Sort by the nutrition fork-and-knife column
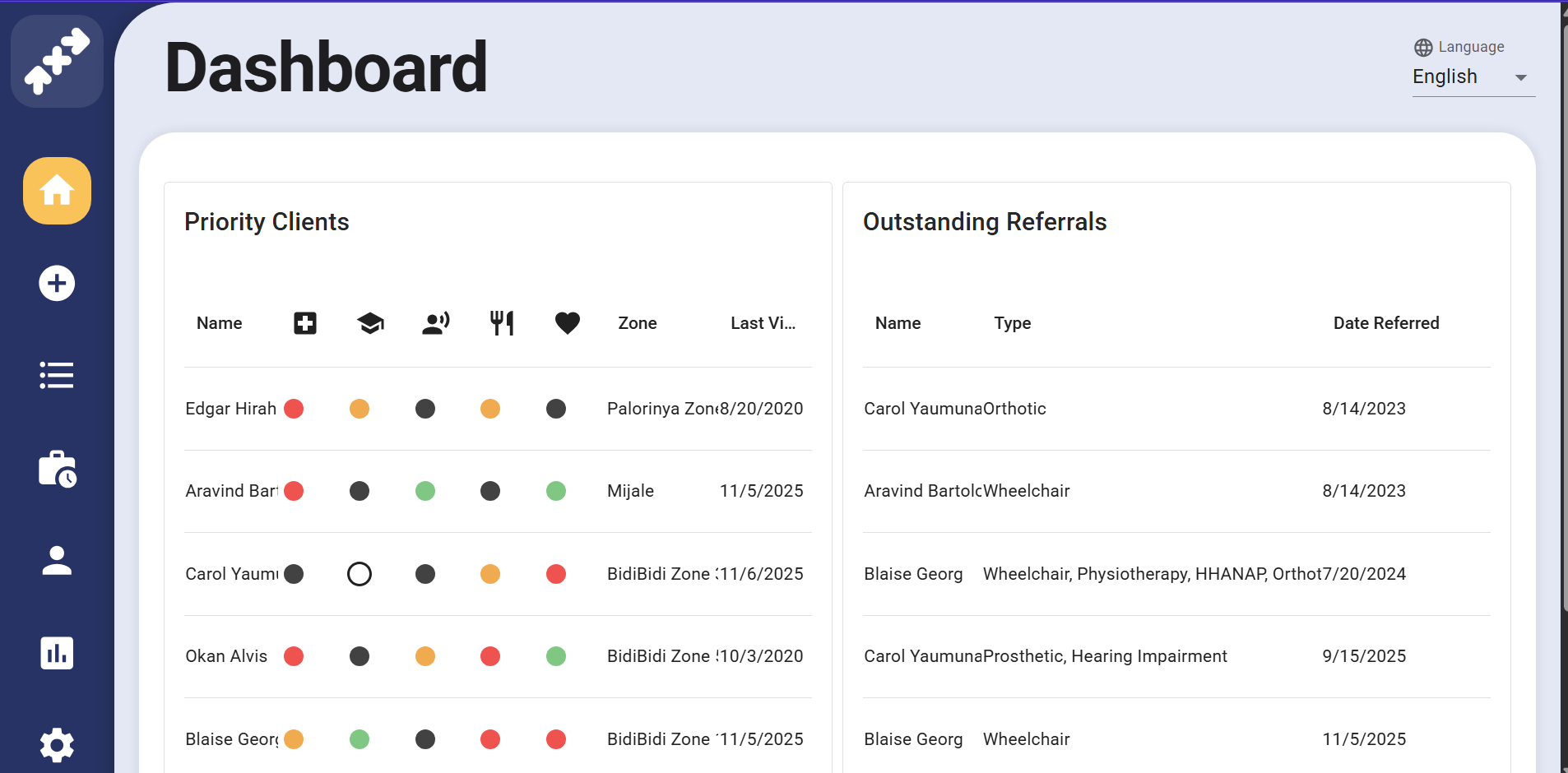Image resolution: width=1568 pixels, height=773 pixels. 502,323
